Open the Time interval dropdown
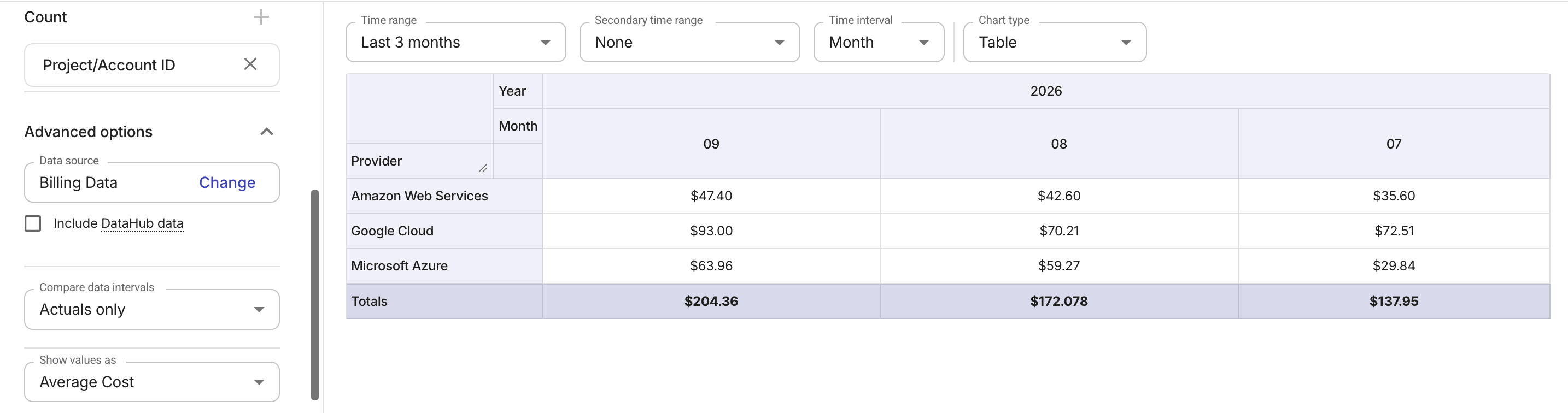This screenshot has height=413, width=1568. (879, 42)
